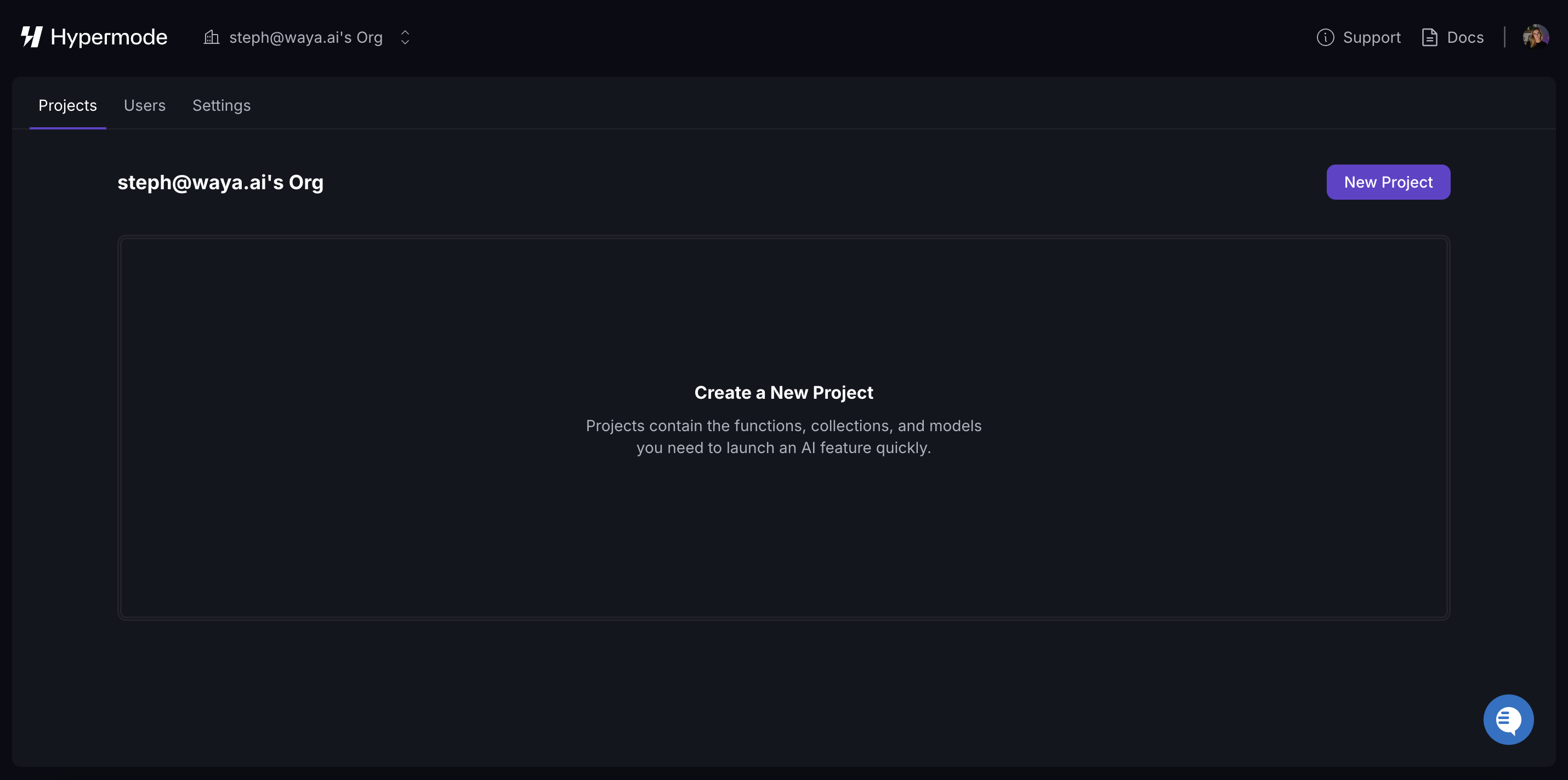Click the Create a New Project heading
1568x780 pixels.
click(x=784, y=392)
